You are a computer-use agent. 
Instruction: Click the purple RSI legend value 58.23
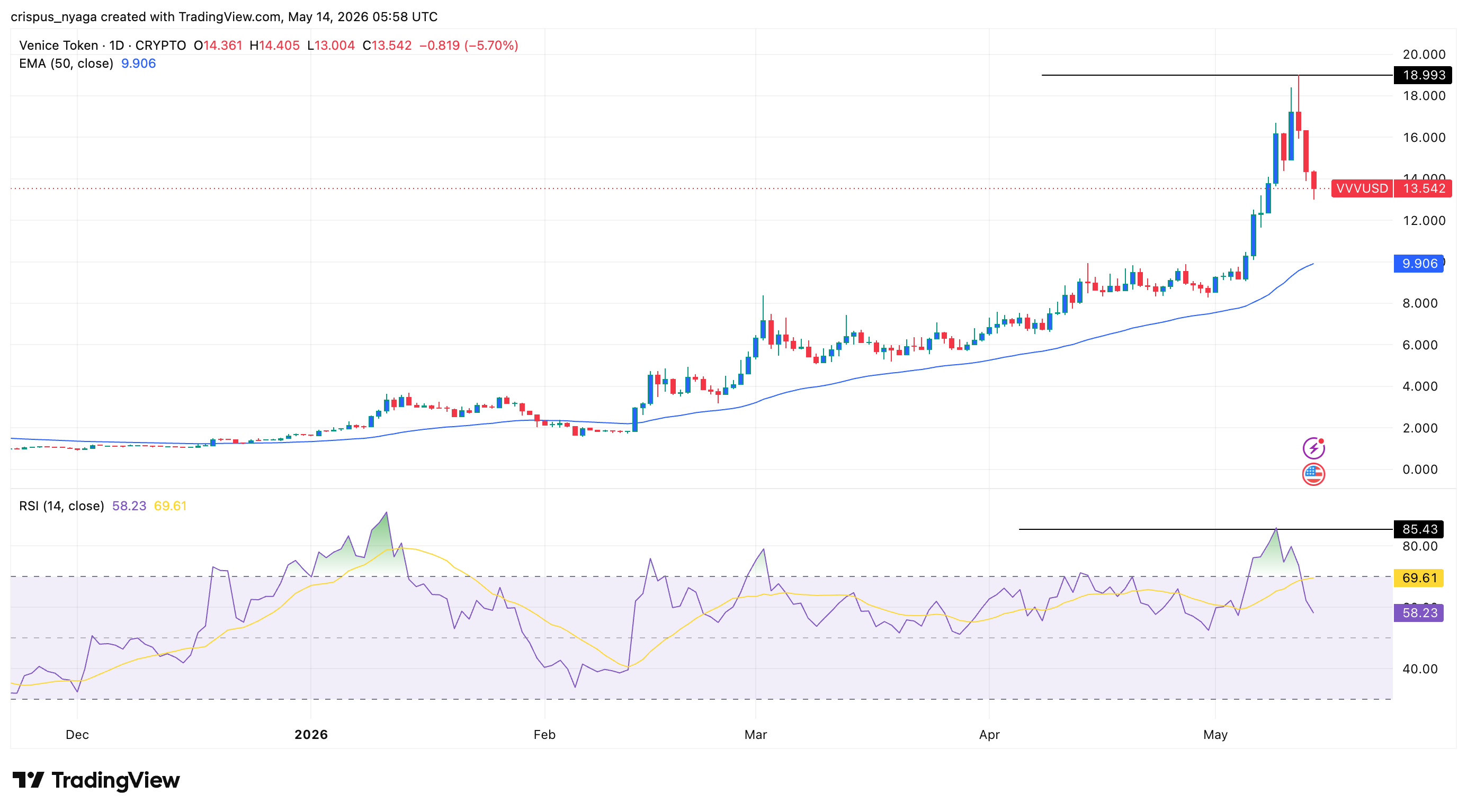pyautogui.click(x=129, y=506)
